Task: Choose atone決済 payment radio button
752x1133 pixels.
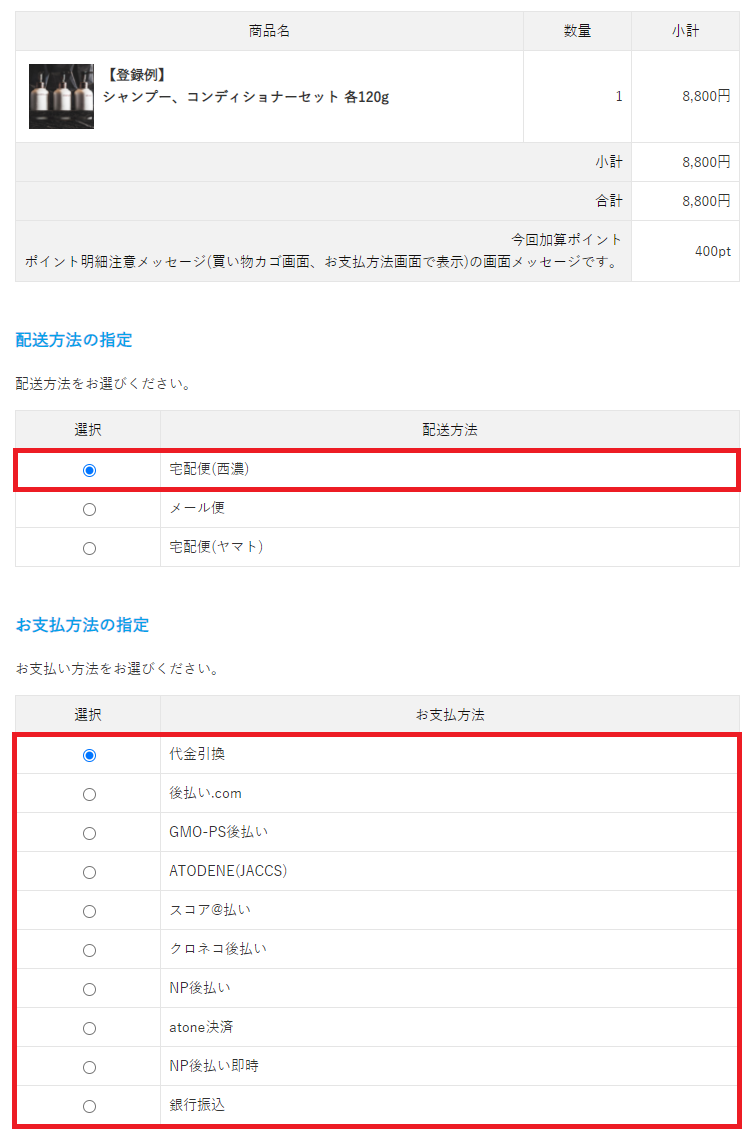Action: pos(89,1028)
